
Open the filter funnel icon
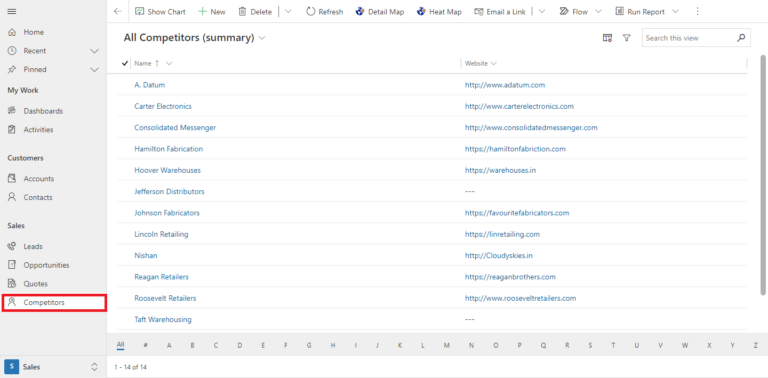coord(626,38)
